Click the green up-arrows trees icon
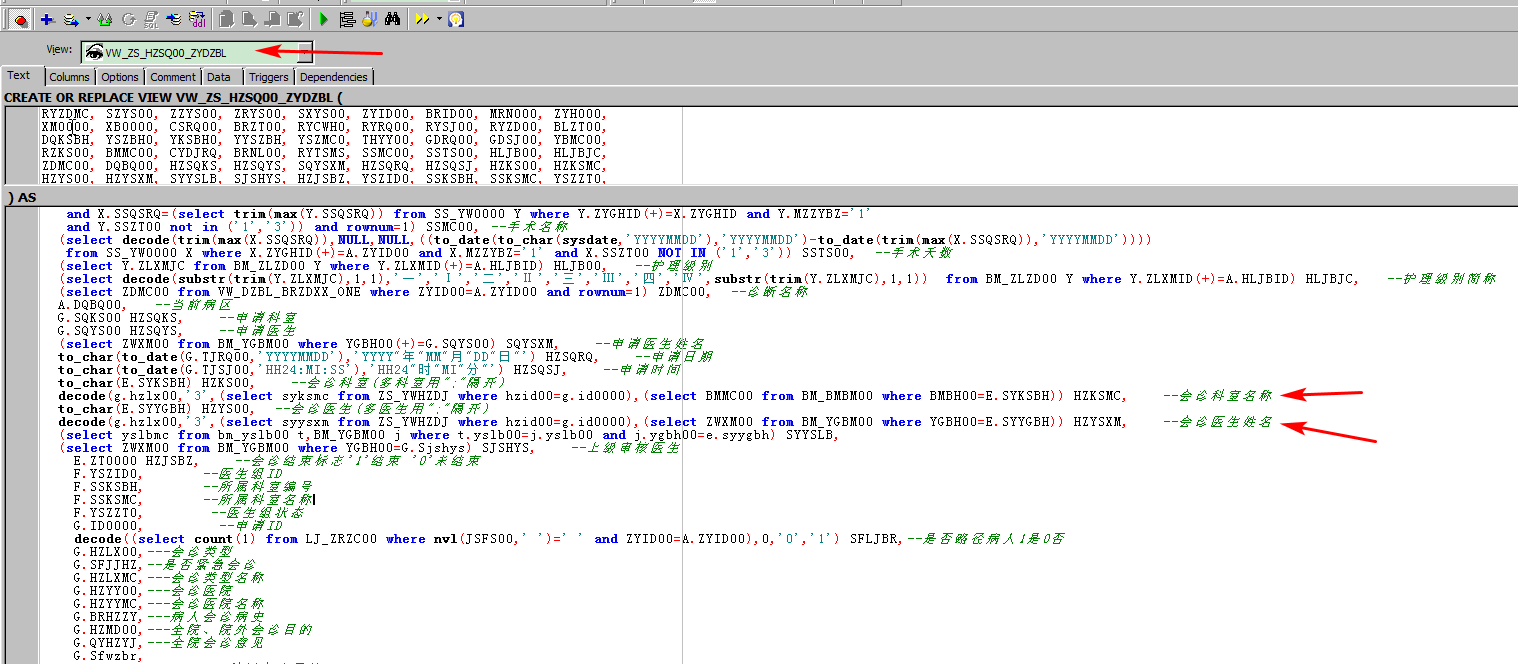 pos(104,19)
